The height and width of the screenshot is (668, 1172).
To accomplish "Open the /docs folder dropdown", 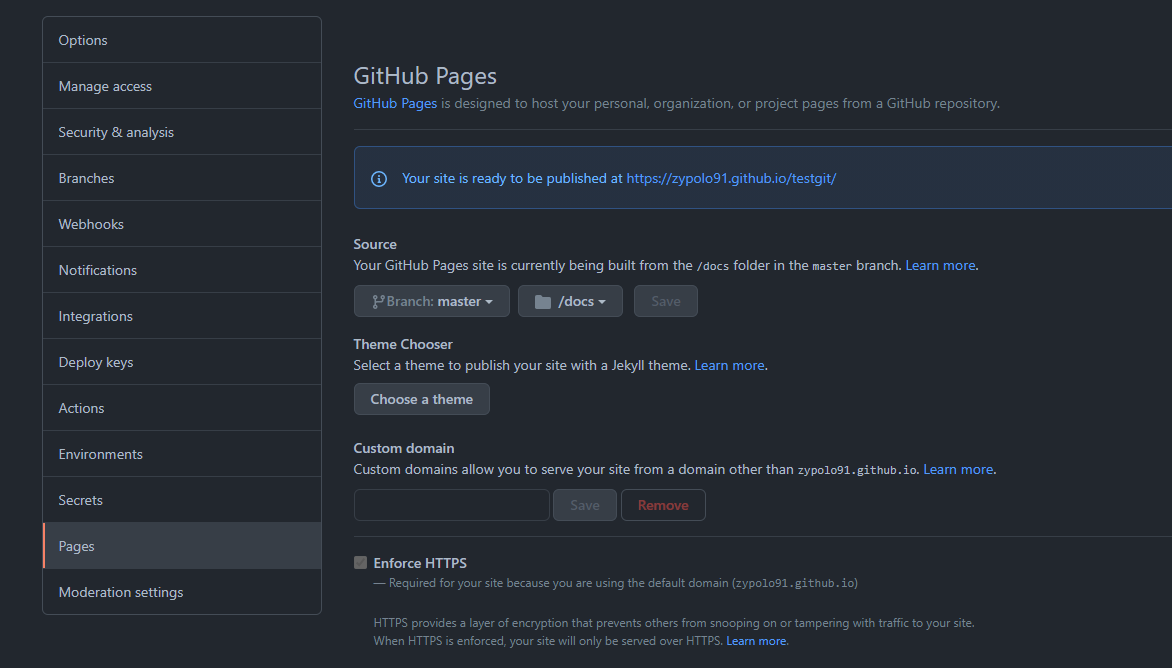I will (x=570, y=301).
